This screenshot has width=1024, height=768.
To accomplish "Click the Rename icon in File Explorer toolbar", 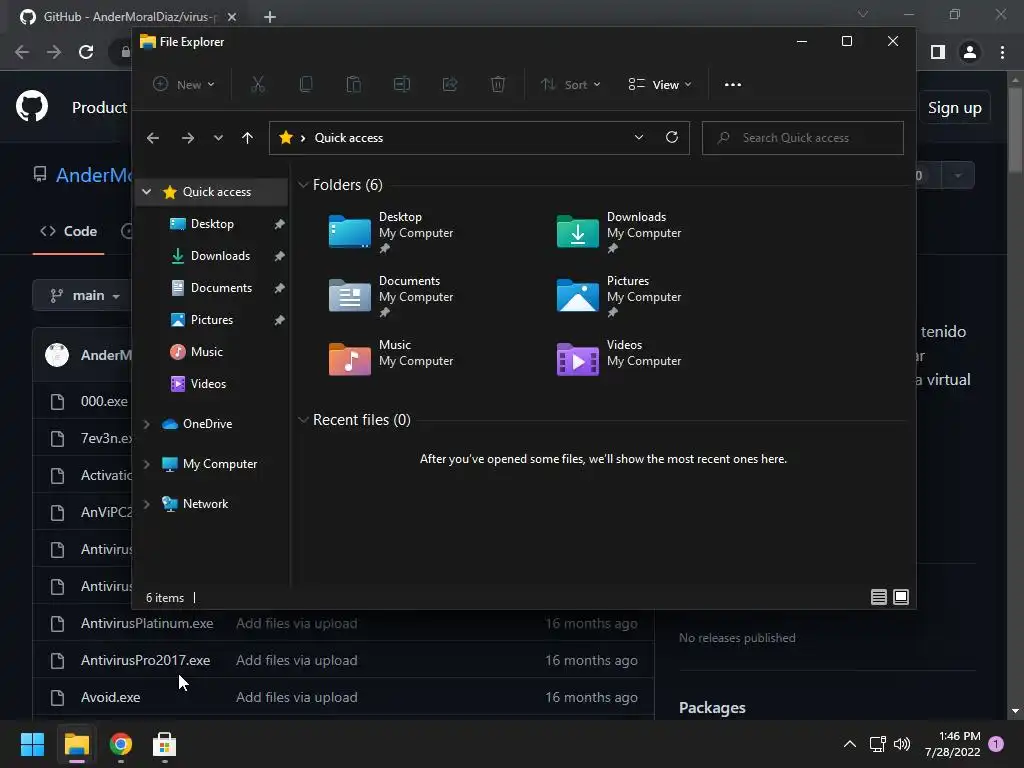I will coord(402,84).
